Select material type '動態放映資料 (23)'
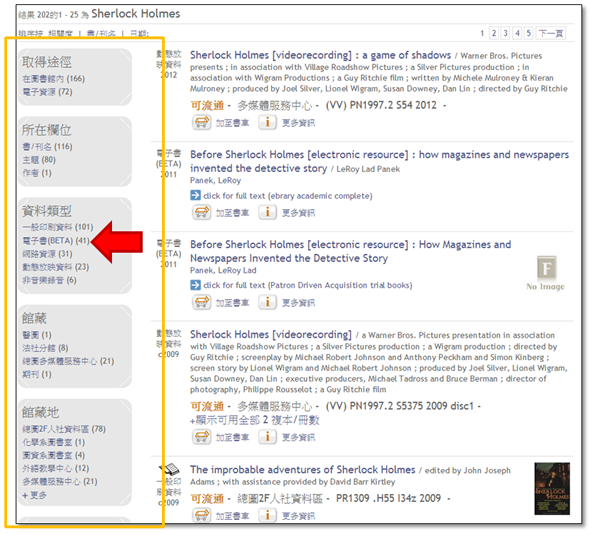Screen dimensions: 590x534 click(x=56, y=267)
